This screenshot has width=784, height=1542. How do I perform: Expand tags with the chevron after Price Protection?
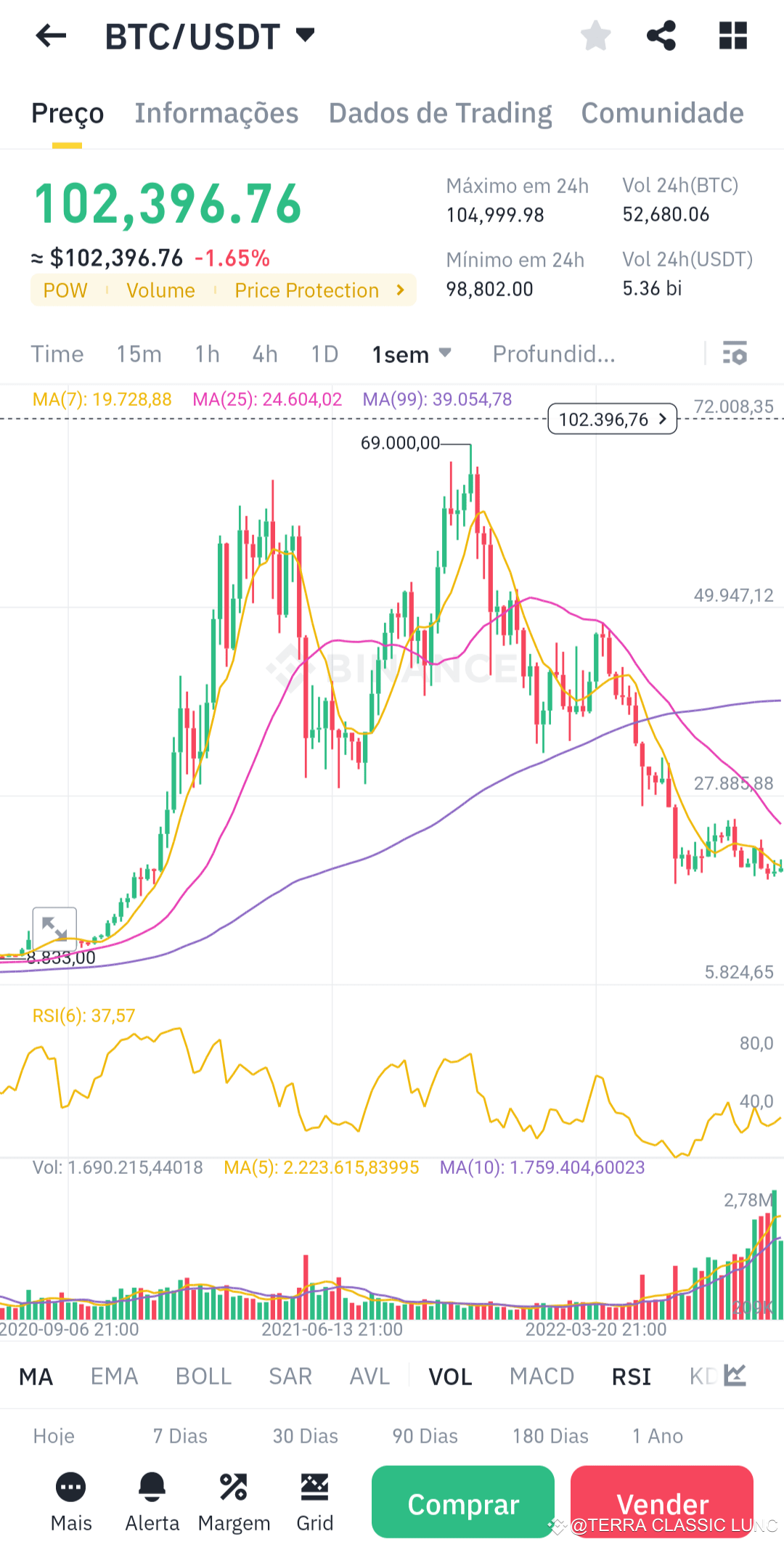click(400, 290)
